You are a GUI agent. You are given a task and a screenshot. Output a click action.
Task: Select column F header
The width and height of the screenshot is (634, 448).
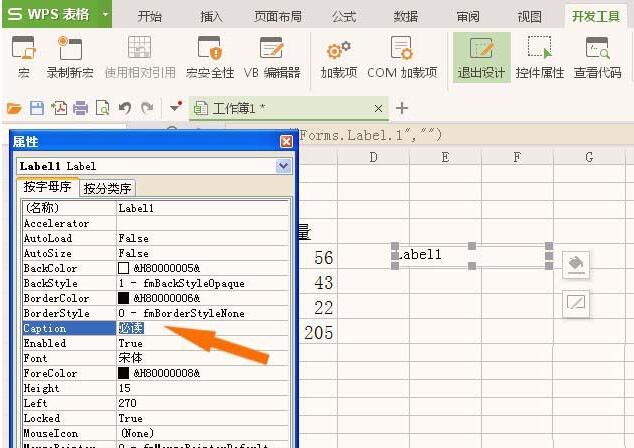point(517,157)
